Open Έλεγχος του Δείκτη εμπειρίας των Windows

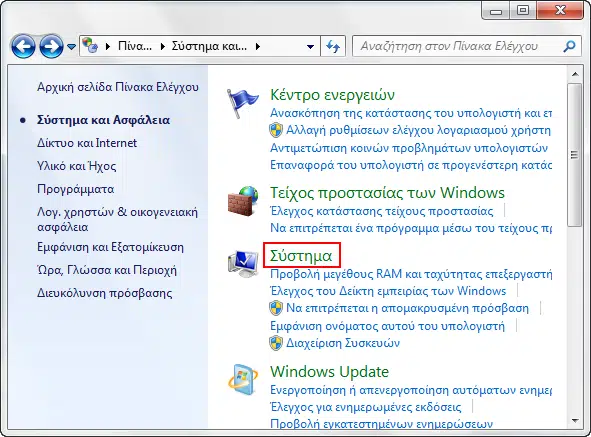coord(388,291)
